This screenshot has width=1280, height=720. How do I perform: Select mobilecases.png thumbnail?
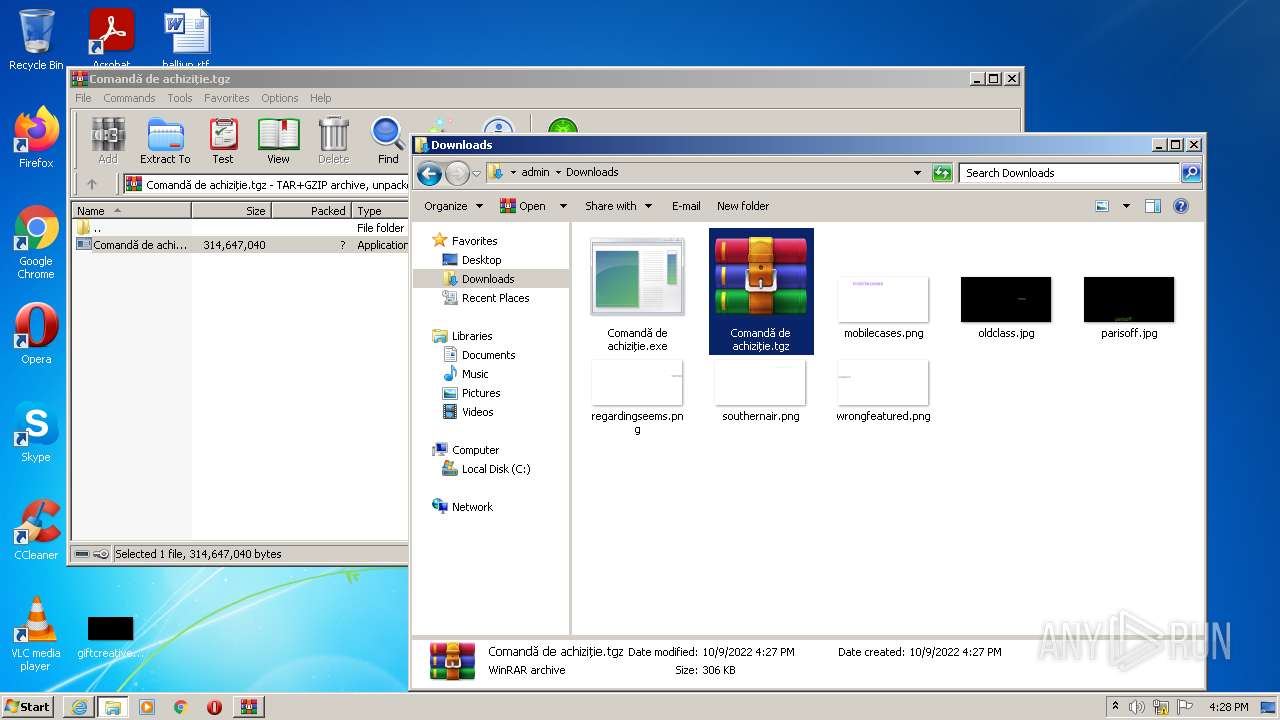click(883, 309)
